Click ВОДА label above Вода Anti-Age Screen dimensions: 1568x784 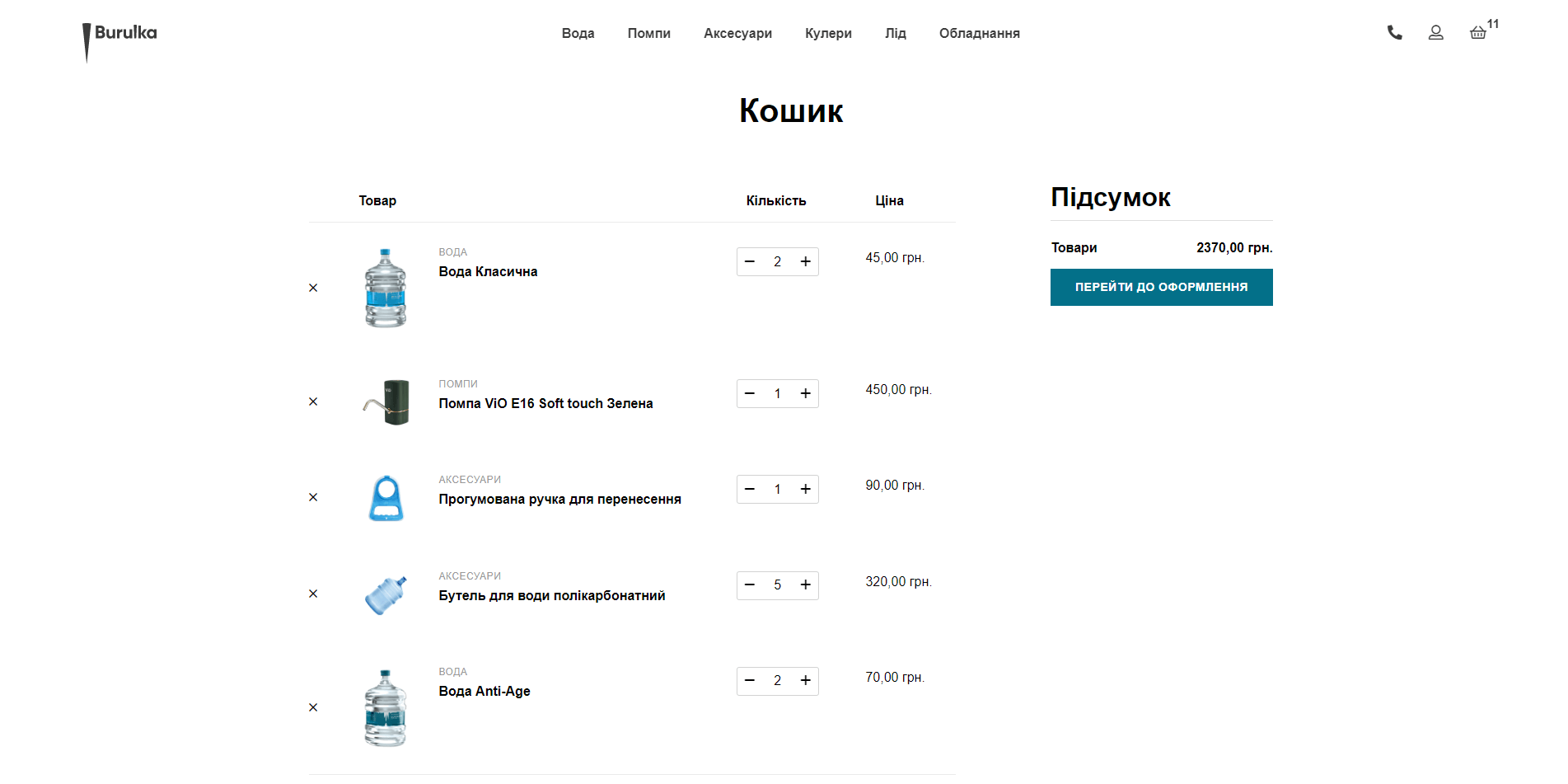point(452,672)
